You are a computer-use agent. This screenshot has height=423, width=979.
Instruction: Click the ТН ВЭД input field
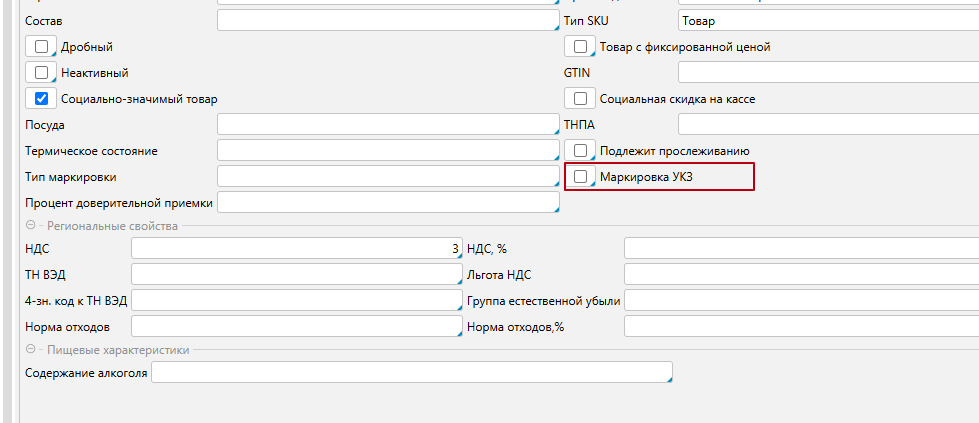(295, 275)
